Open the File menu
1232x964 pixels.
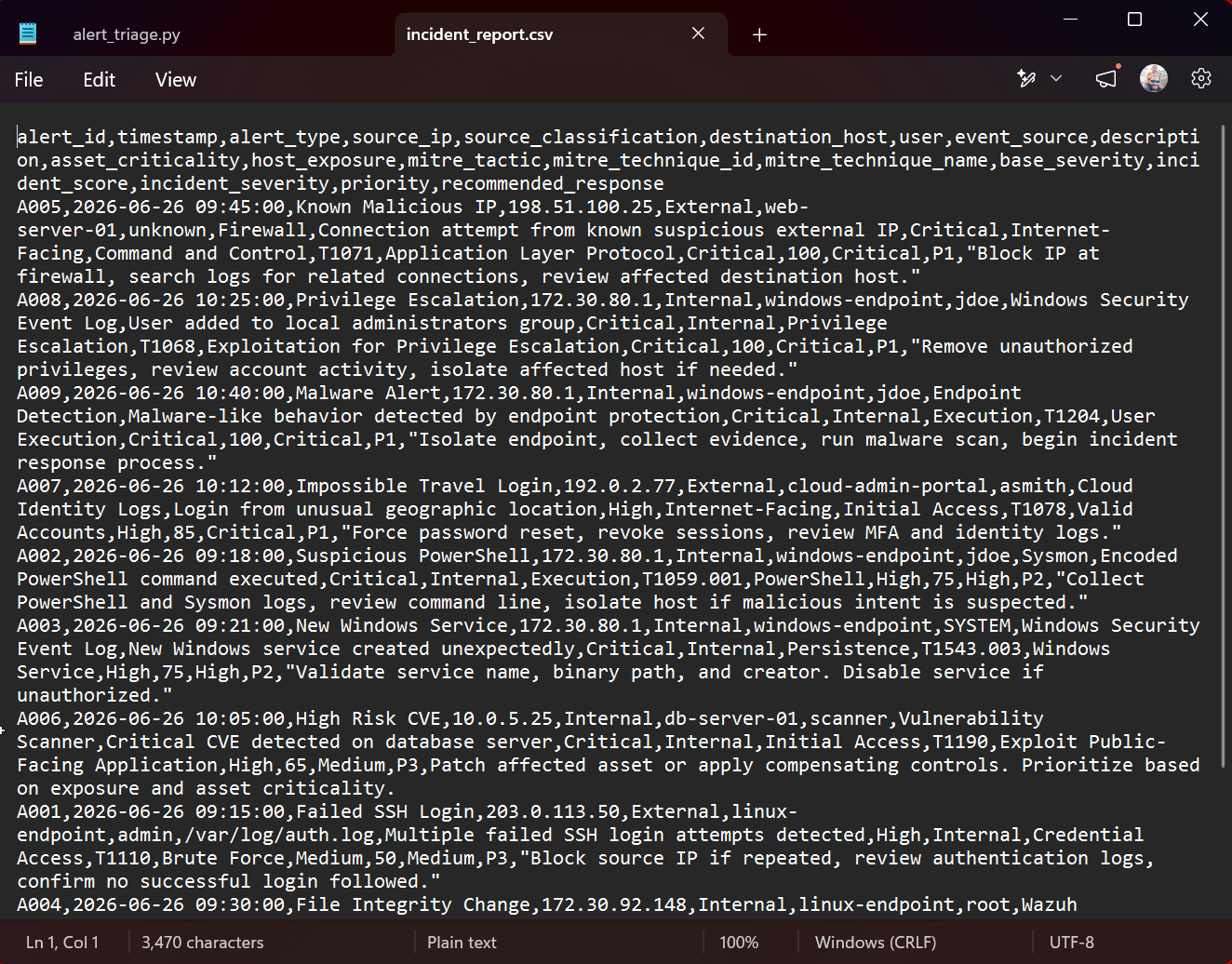tap(29, 80)
